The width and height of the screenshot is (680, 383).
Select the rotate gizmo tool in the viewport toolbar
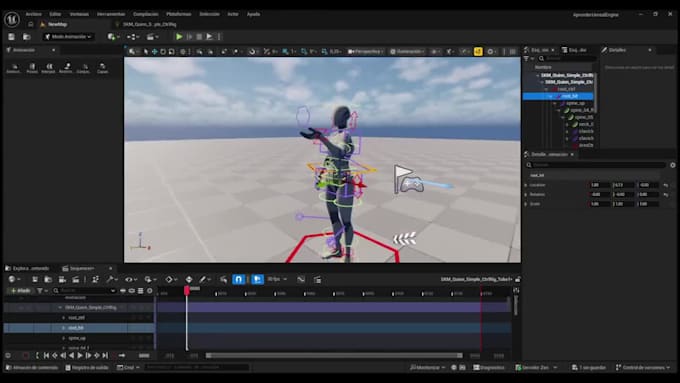163,52
